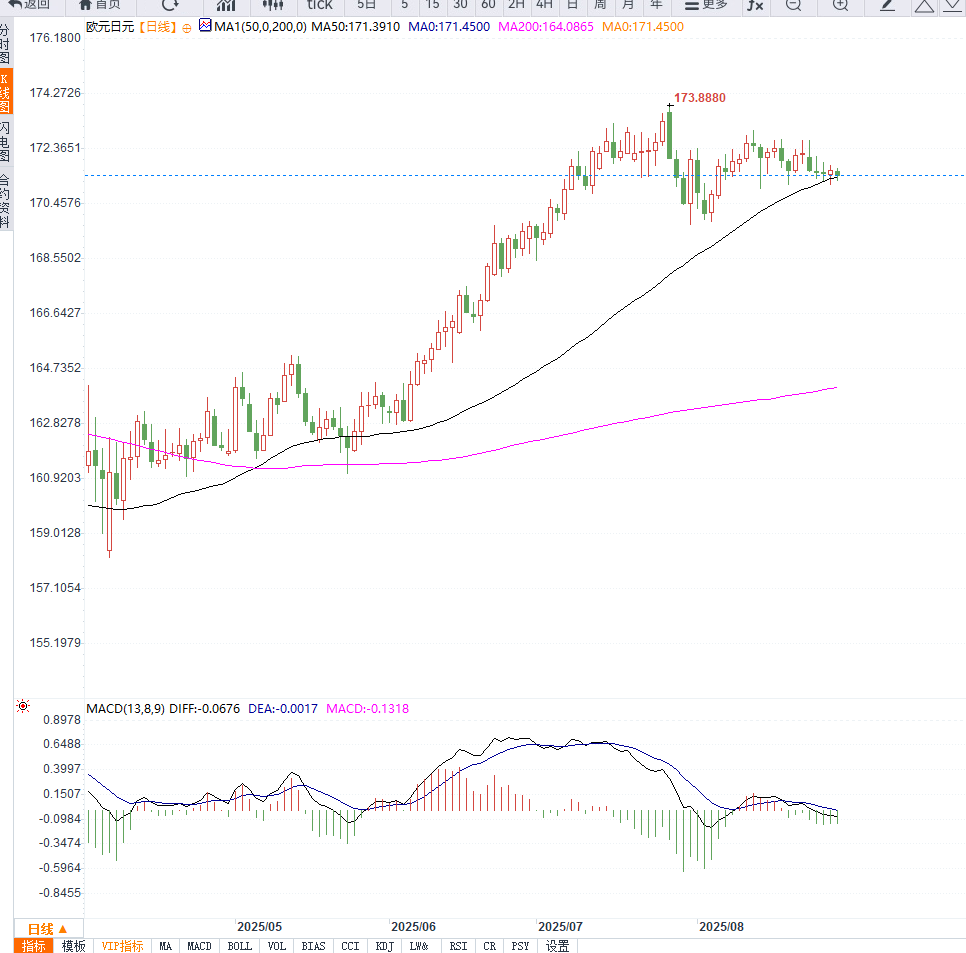This screenshot has width=966, height=953.
Task: Select 5-minute timeframe
Action: click(404, 5)
